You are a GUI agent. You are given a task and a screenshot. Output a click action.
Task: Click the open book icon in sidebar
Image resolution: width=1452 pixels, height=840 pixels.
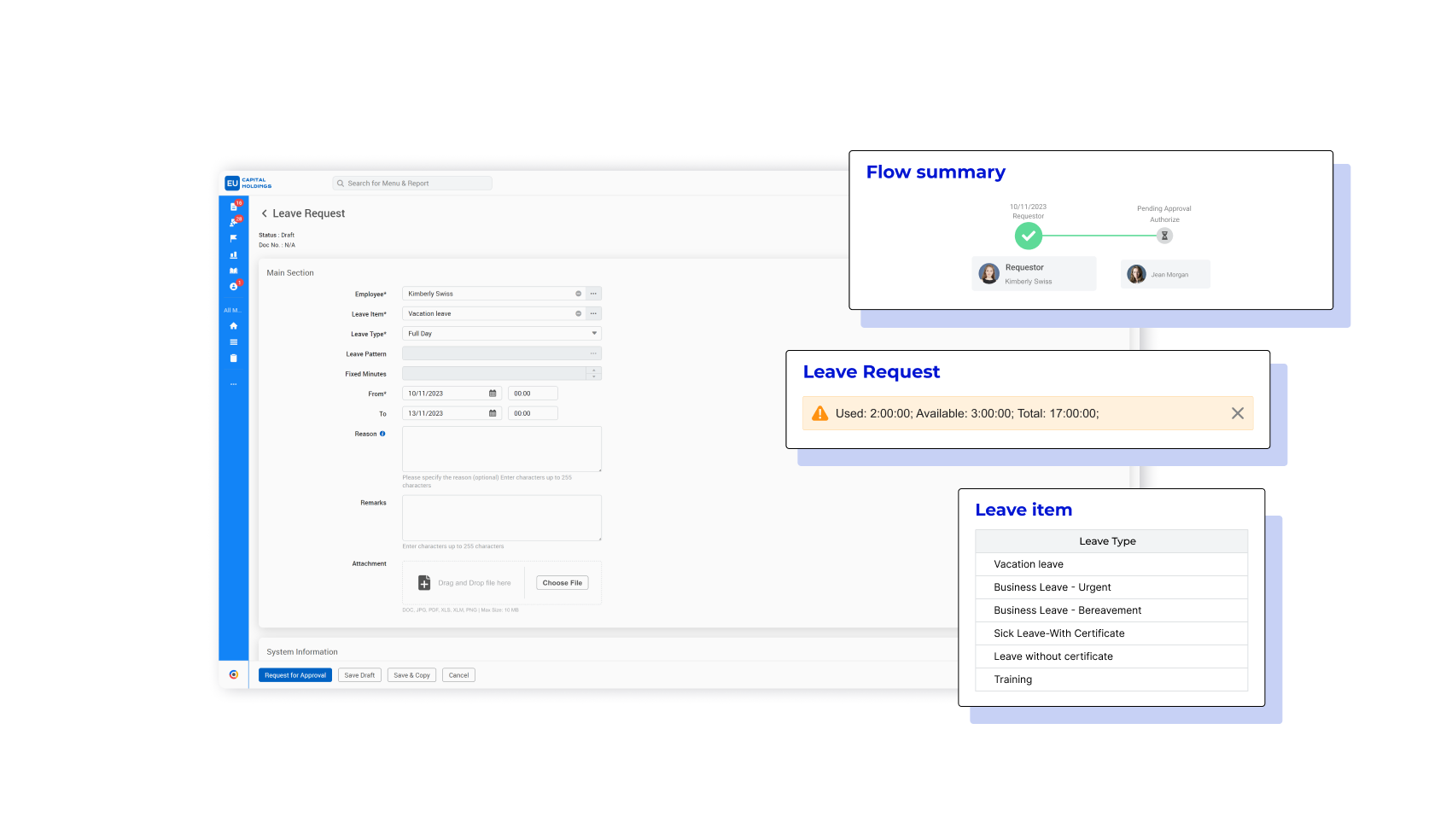pyautogui.click(x=234, y=271)
